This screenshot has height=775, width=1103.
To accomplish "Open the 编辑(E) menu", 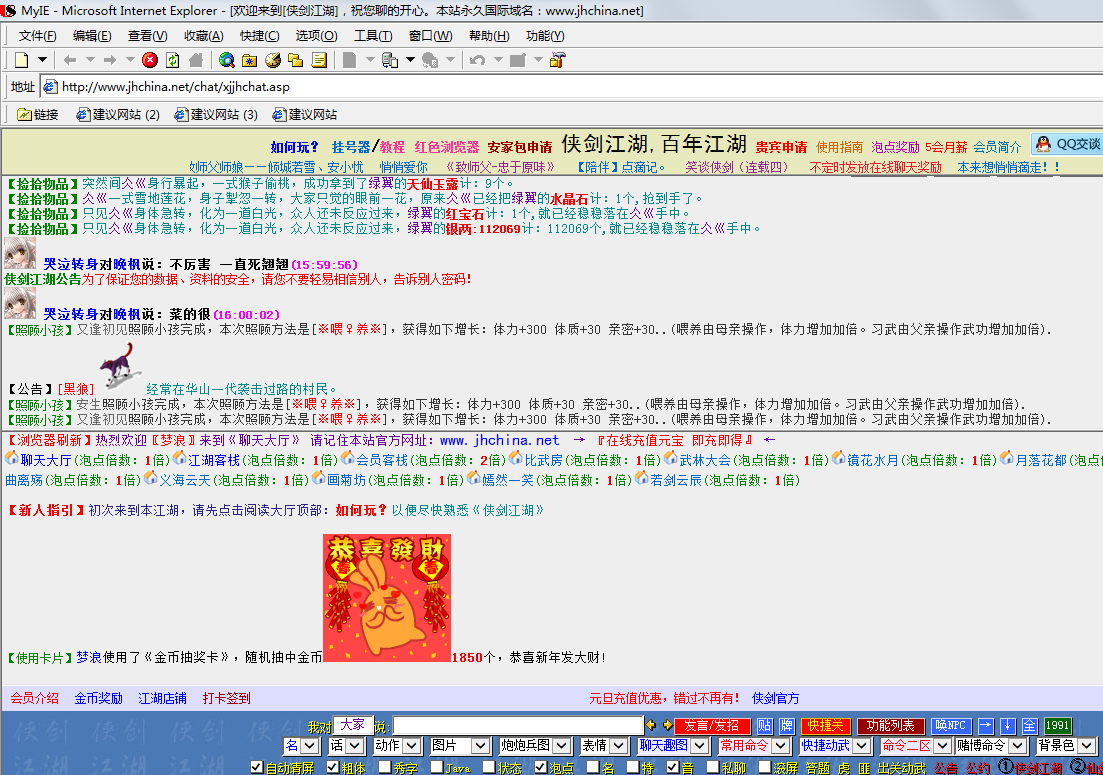I will 92,36.
